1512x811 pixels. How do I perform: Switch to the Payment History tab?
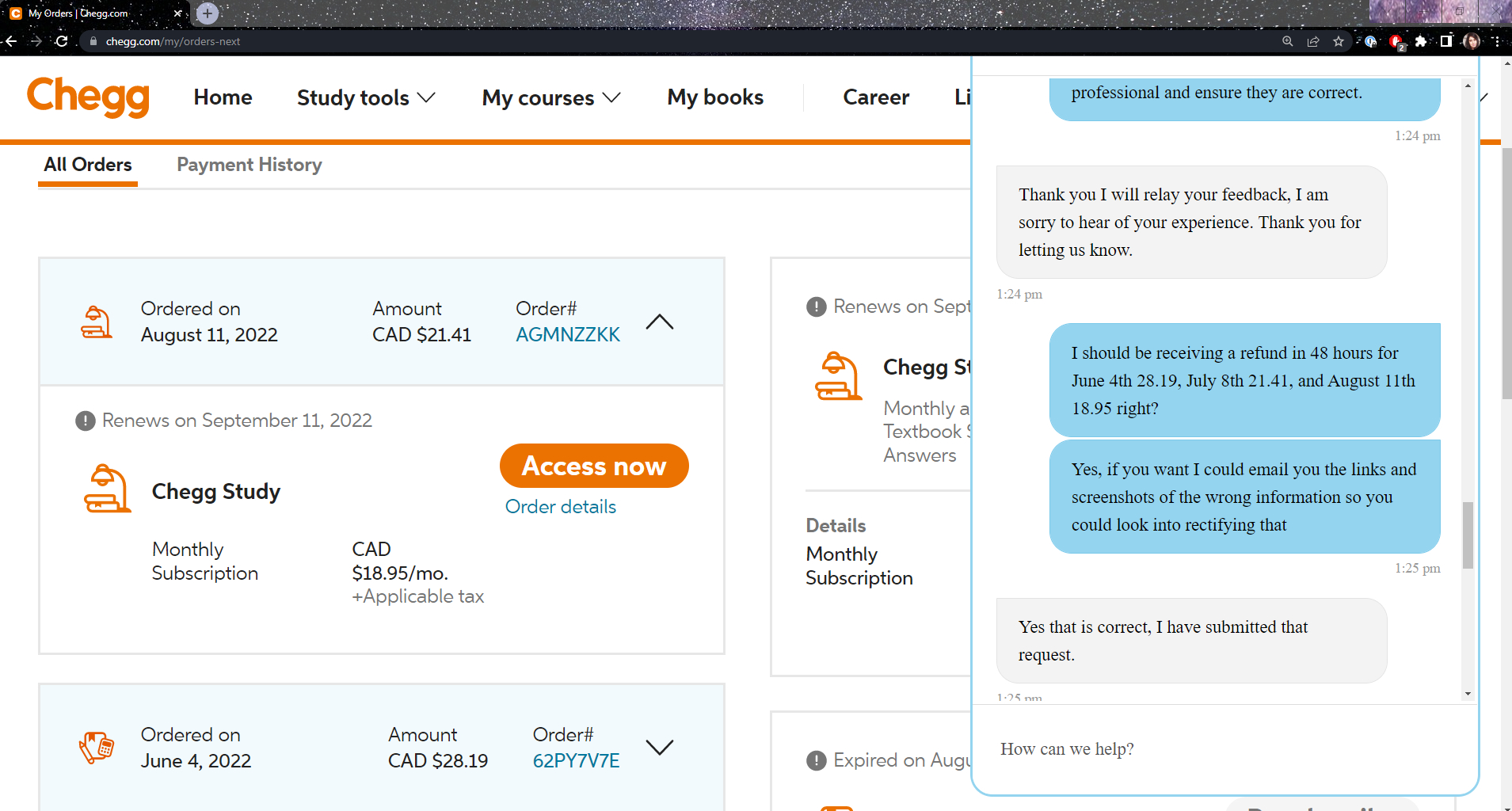249,165
